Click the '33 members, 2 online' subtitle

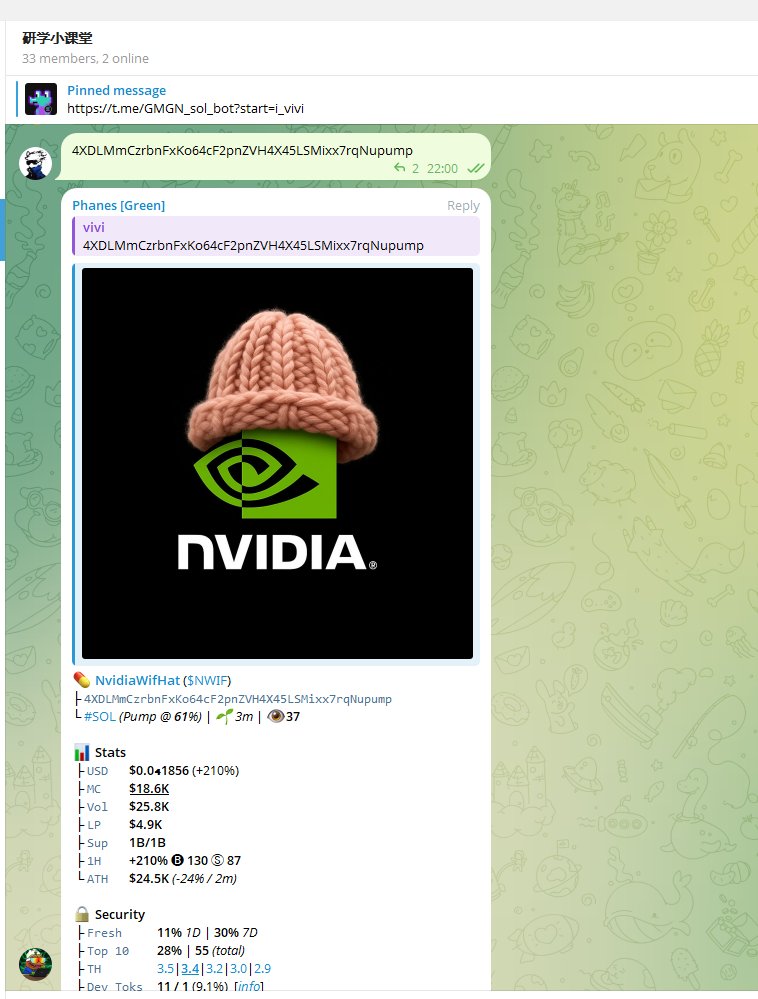85,59
